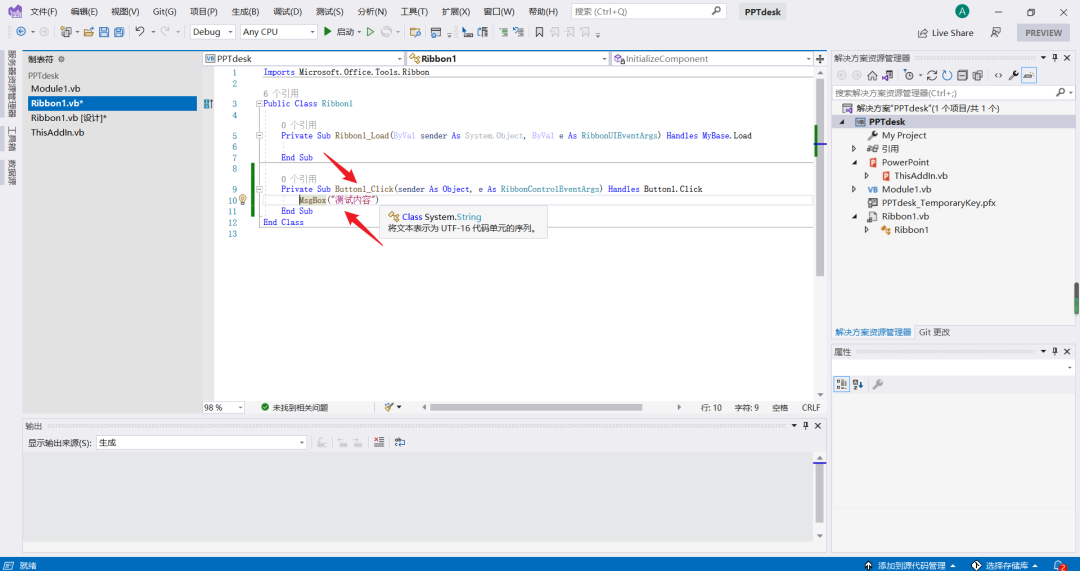Click 添加到源代码管理 in status bar
This screenshot has width=1080, height=571.
coord(910,565)
